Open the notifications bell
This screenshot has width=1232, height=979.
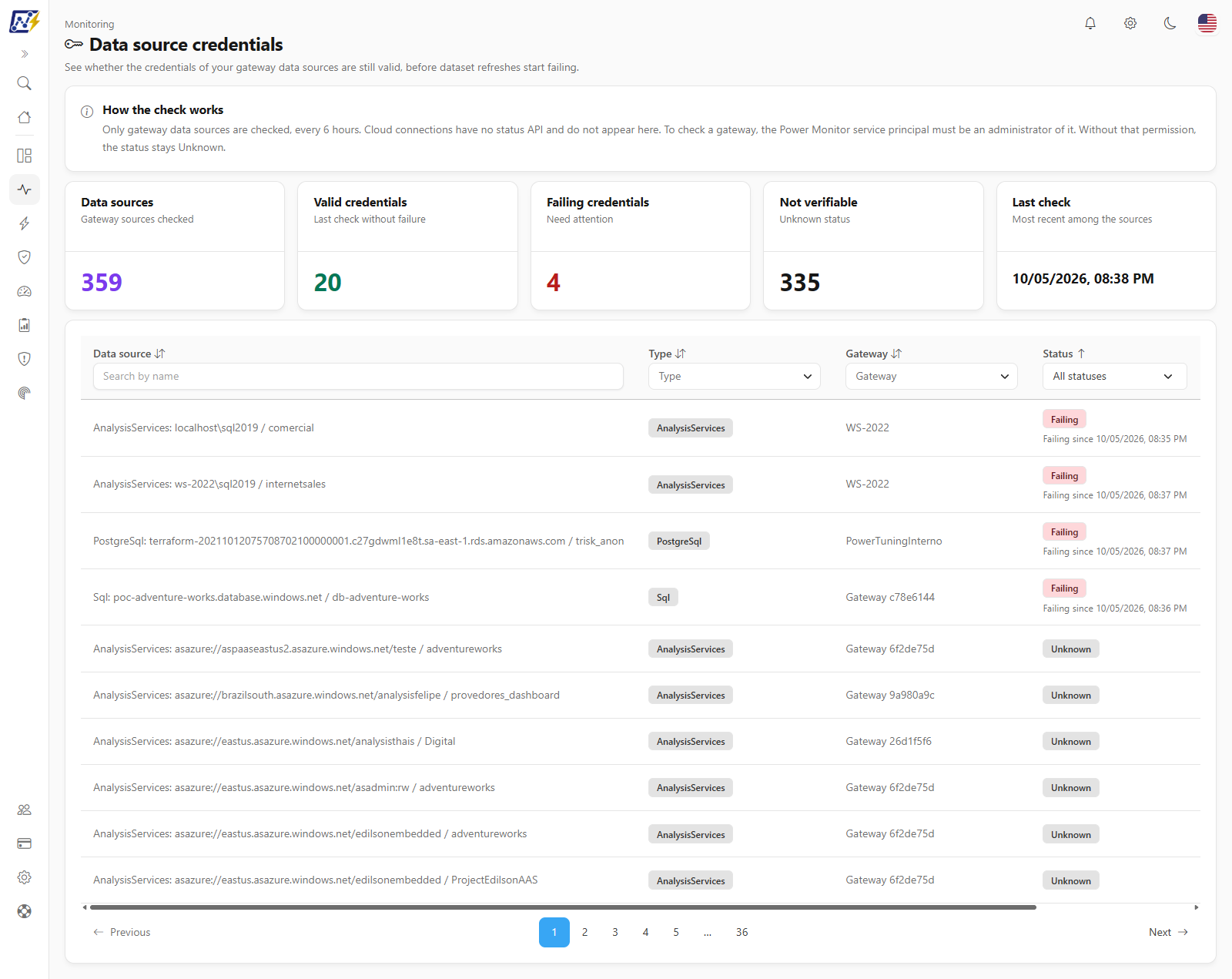(1090, 23)
